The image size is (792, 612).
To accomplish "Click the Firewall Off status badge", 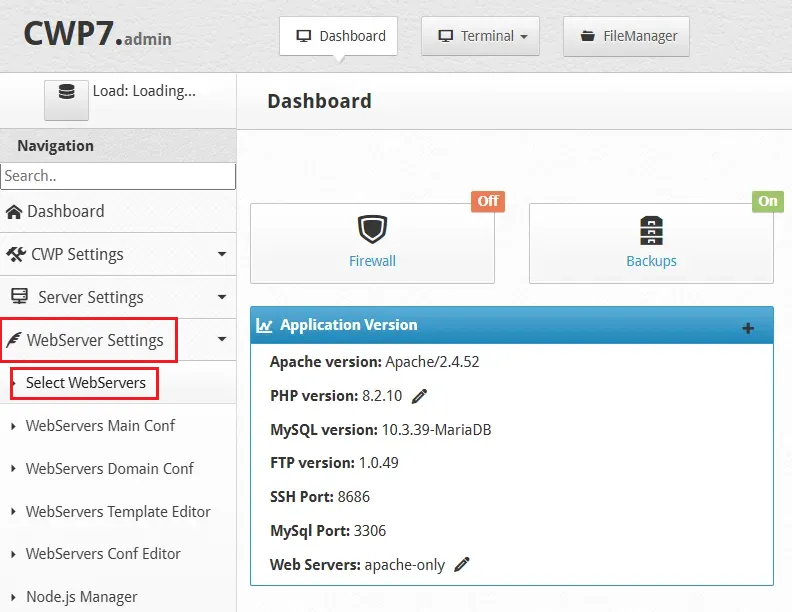I will [x=488, y=201].
